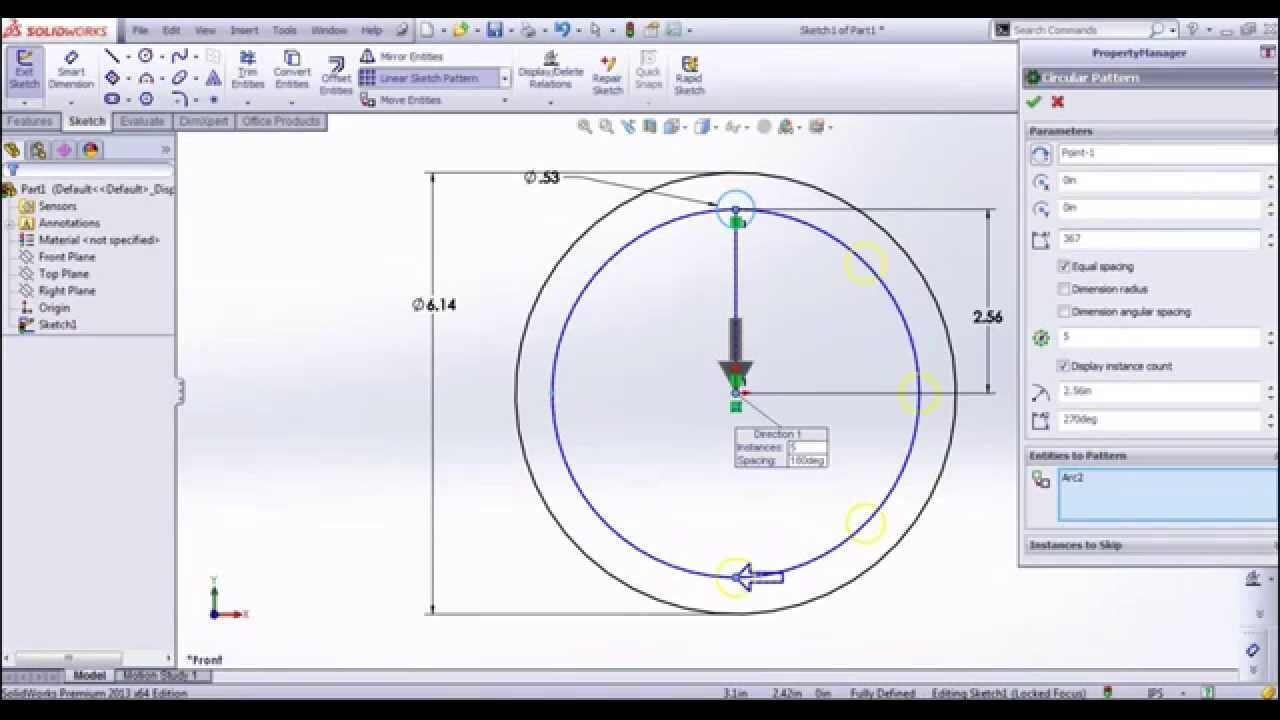
Task: Click the Save icon in the top toolbar
Action: point(494,30)
